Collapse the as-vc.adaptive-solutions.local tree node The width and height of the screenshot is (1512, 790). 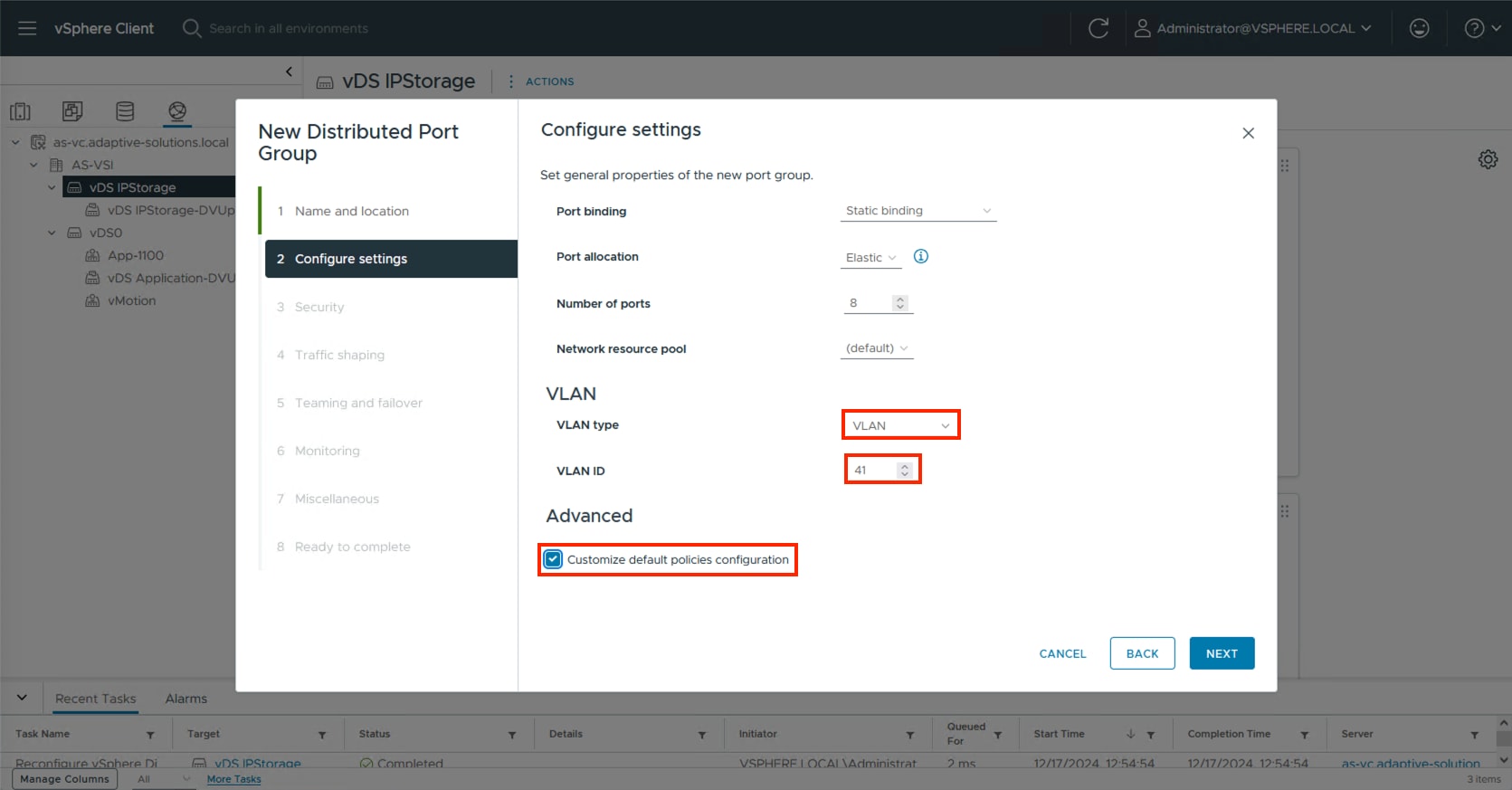tap(15, 142)
